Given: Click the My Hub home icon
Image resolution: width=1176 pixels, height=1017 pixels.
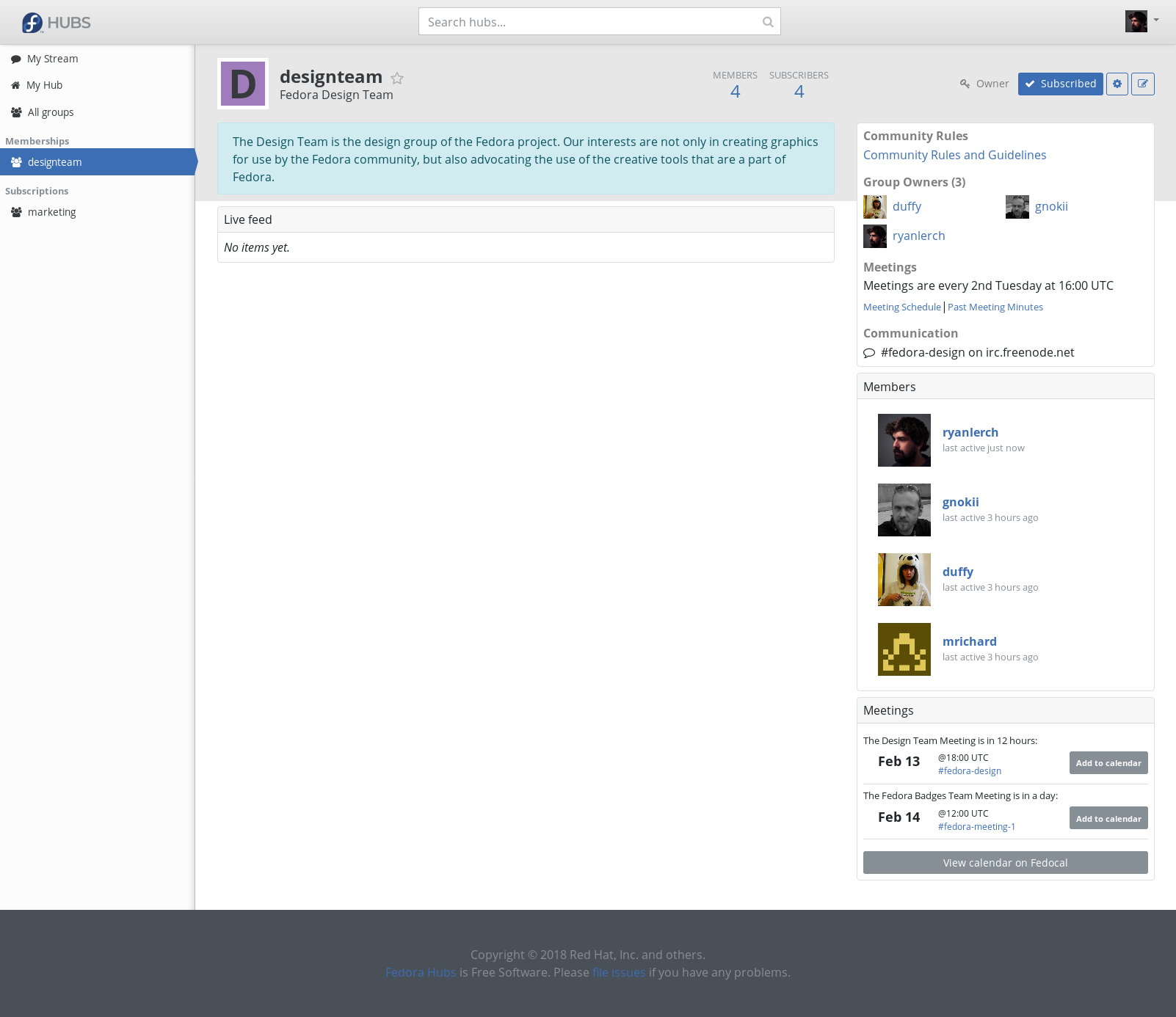Looking at the screenshot, I should click(x=15, y=86).
